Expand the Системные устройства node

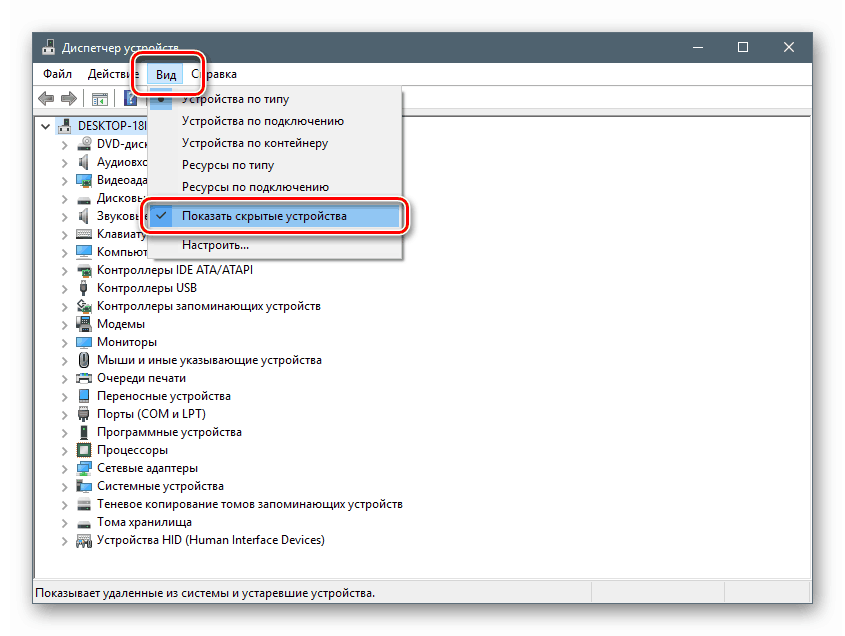pos(65,487)
